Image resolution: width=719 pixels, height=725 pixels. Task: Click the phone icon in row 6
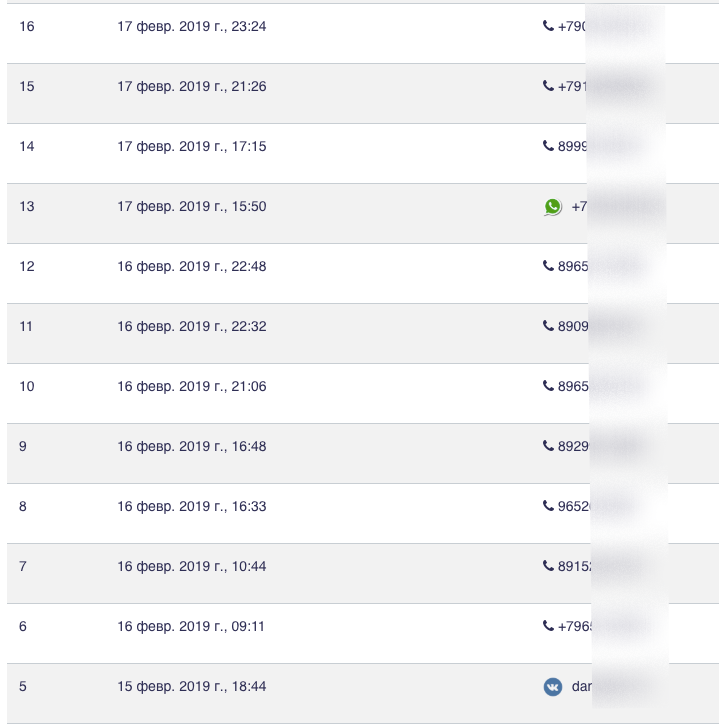click(x=548, y=626)
